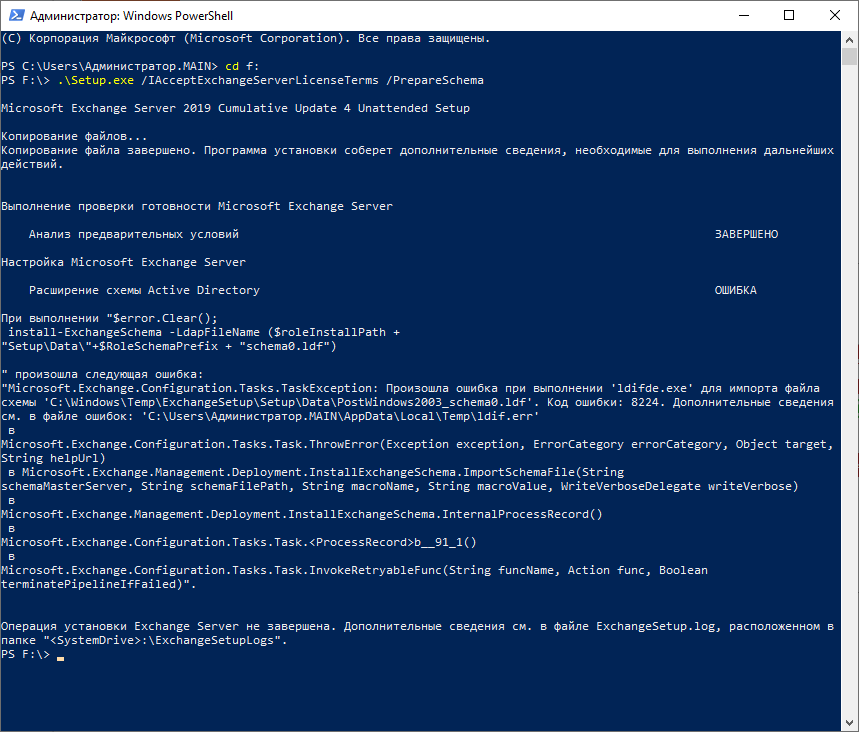The height and width of the screenshot is (732, 859).
Task: Click 'InstallExchangeSchema.InternalProcessRecord()' line
Action: (x=302, y=514)
